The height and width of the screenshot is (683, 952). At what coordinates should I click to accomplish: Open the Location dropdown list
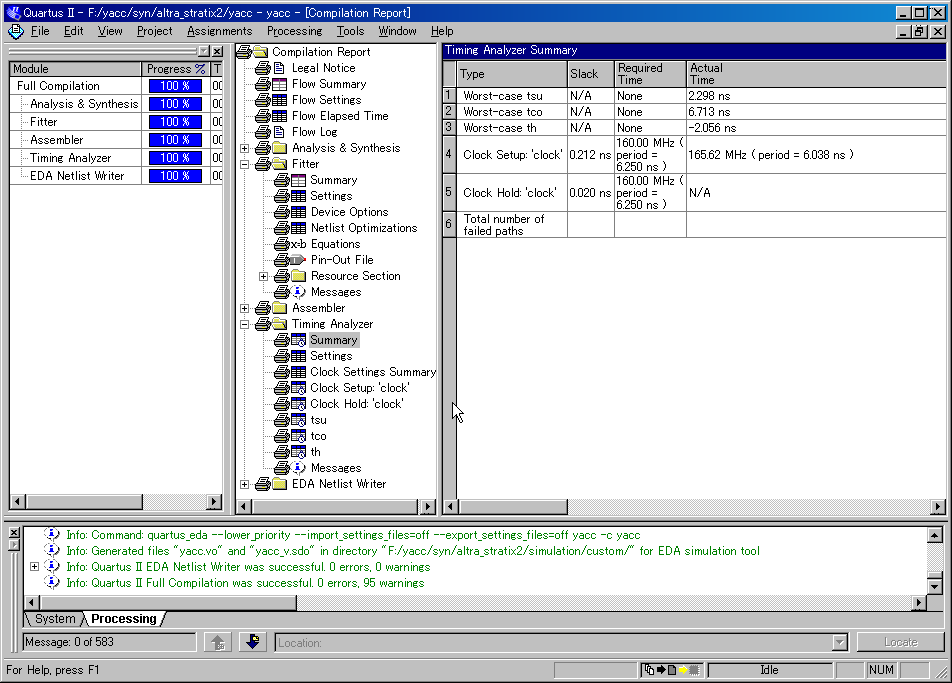[x=839, y=643]
